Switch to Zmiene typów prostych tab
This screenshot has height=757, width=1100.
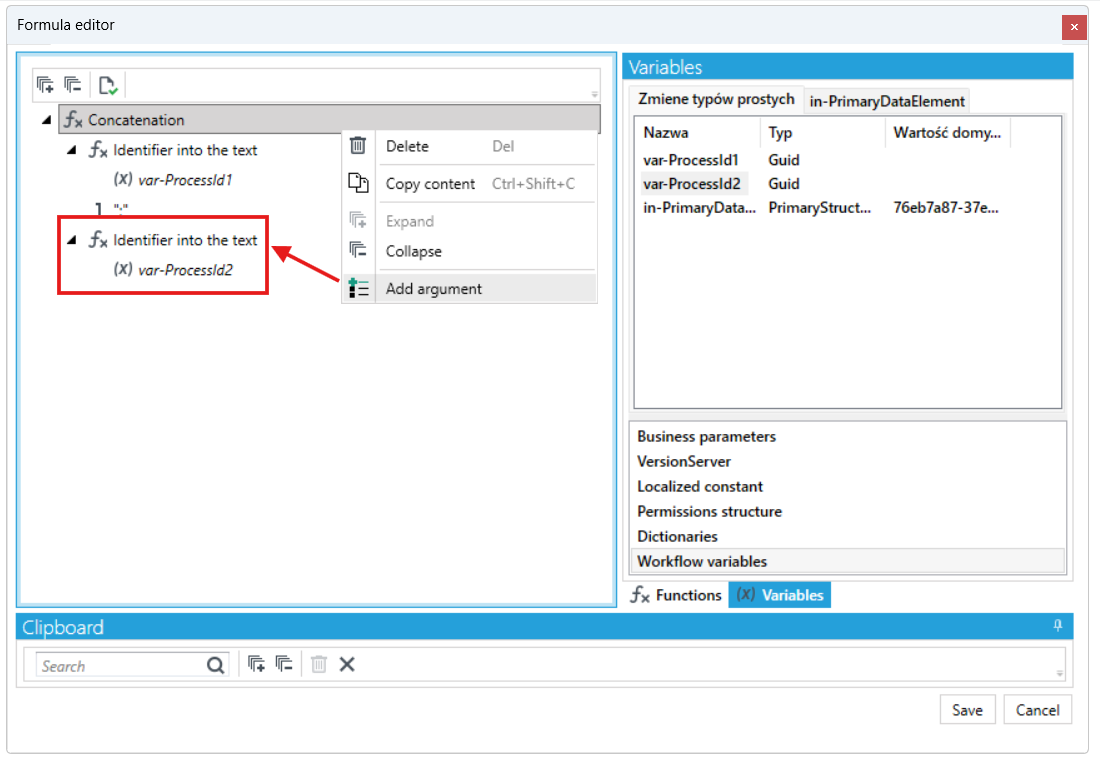click(x=716, y=100)
